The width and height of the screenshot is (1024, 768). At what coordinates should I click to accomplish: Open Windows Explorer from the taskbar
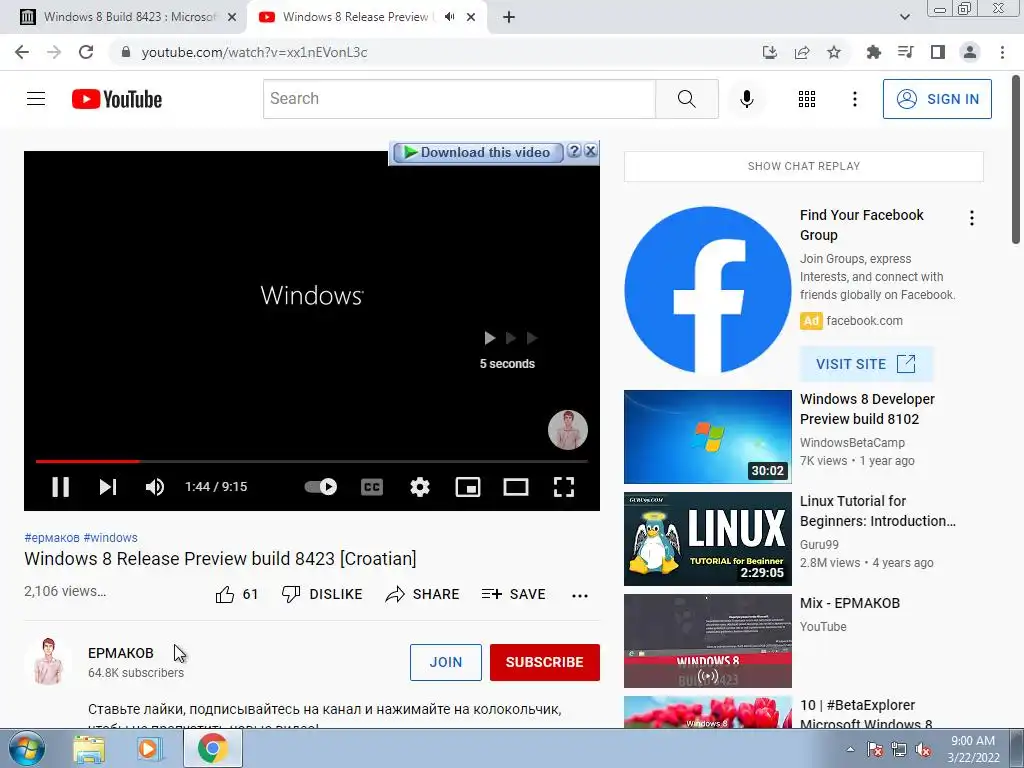click(x=89, y=749)
